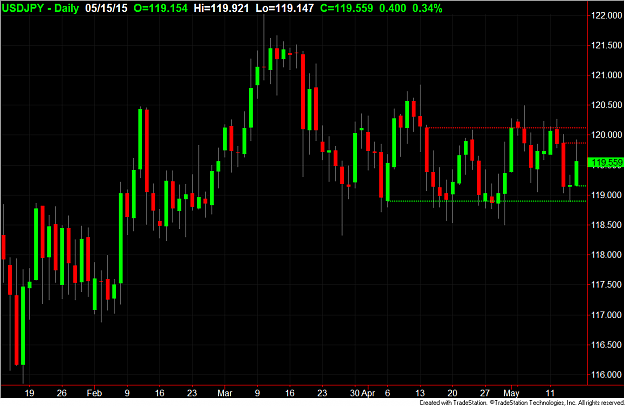
Task: Click the green 119.559 last price marker
Action: [x=606, y=162]
